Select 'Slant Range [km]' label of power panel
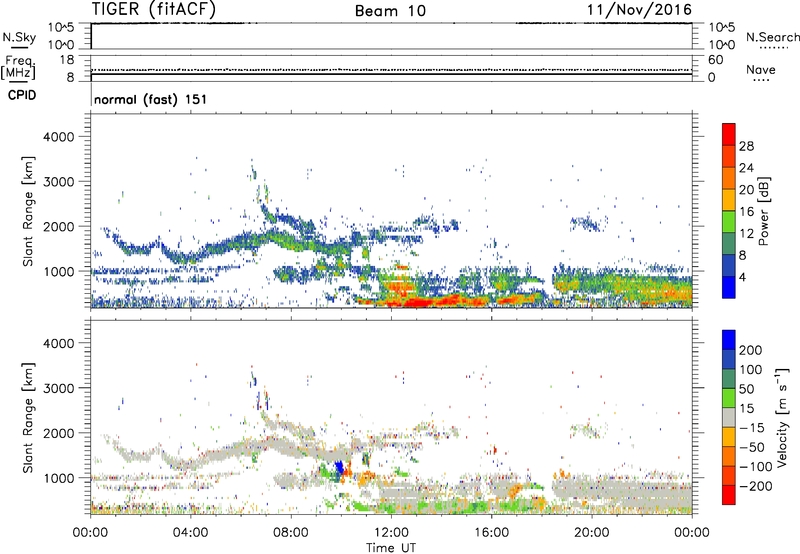800x554 pixels. click(28, 211)
